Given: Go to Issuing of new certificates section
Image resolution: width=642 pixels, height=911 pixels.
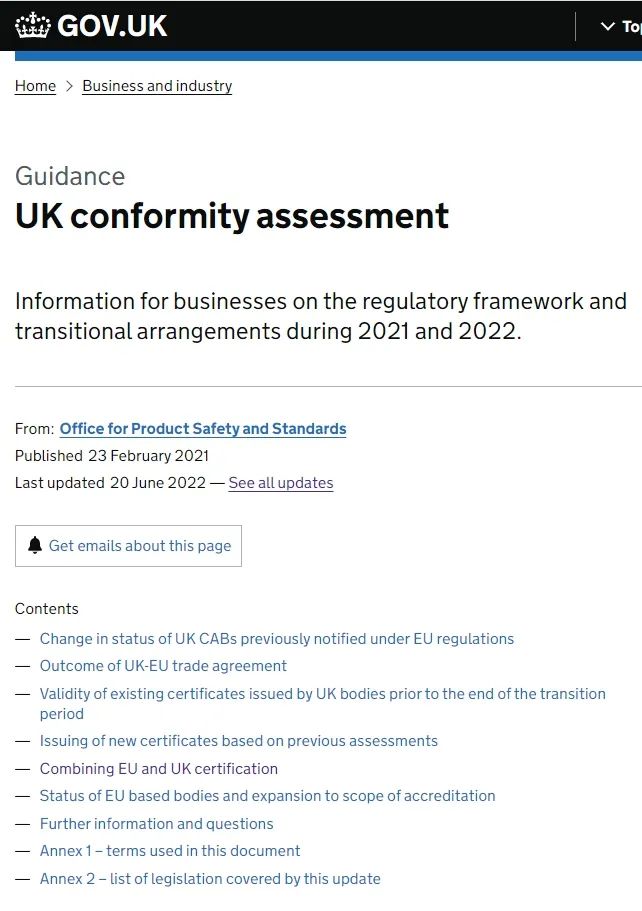Looking at the screenshot, I should (239, 741).
